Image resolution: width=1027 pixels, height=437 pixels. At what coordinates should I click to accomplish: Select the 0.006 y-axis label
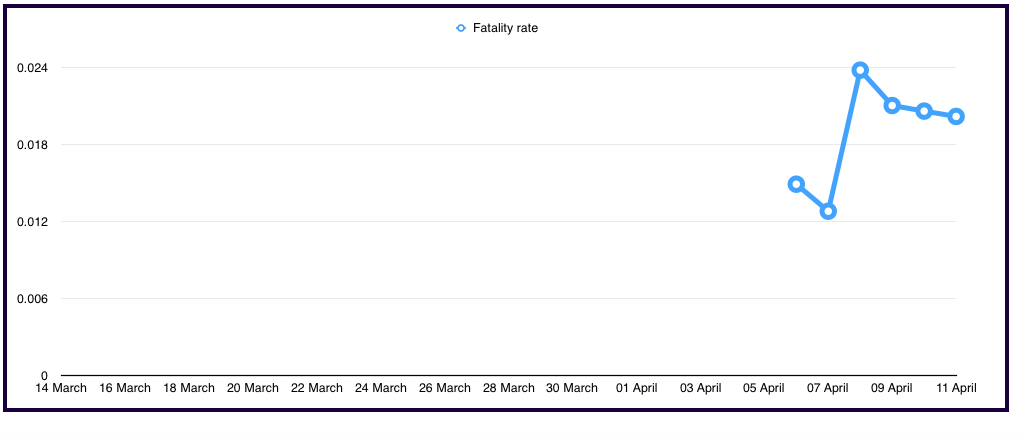32,299
